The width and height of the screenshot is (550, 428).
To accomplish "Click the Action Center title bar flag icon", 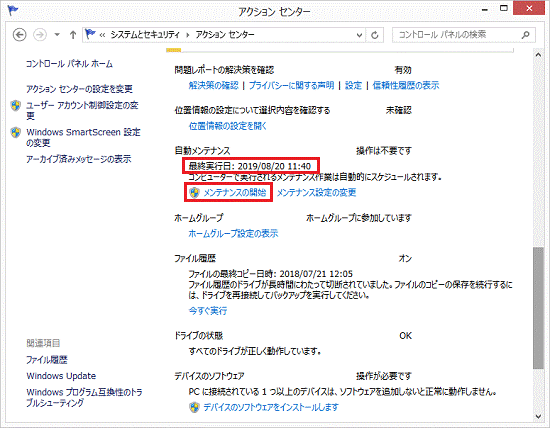I will tap(13, 10).
